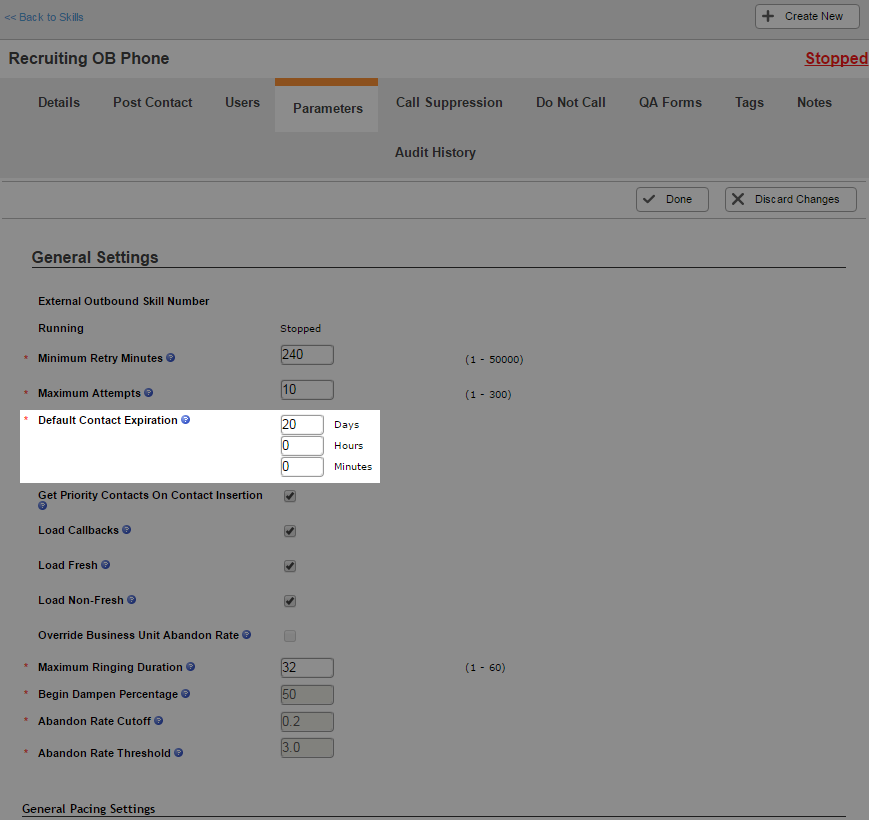Image resolution: width=869 pixels, height=820 pixels.
Task: Click the Minimum Retry Minutes input field
Action: click(x=307, y=355)
